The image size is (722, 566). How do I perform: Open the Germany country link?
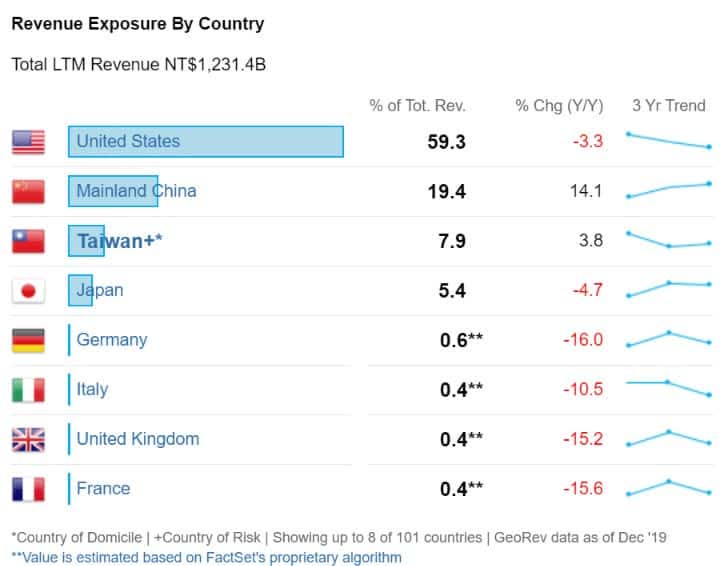(x=111, y=340)
